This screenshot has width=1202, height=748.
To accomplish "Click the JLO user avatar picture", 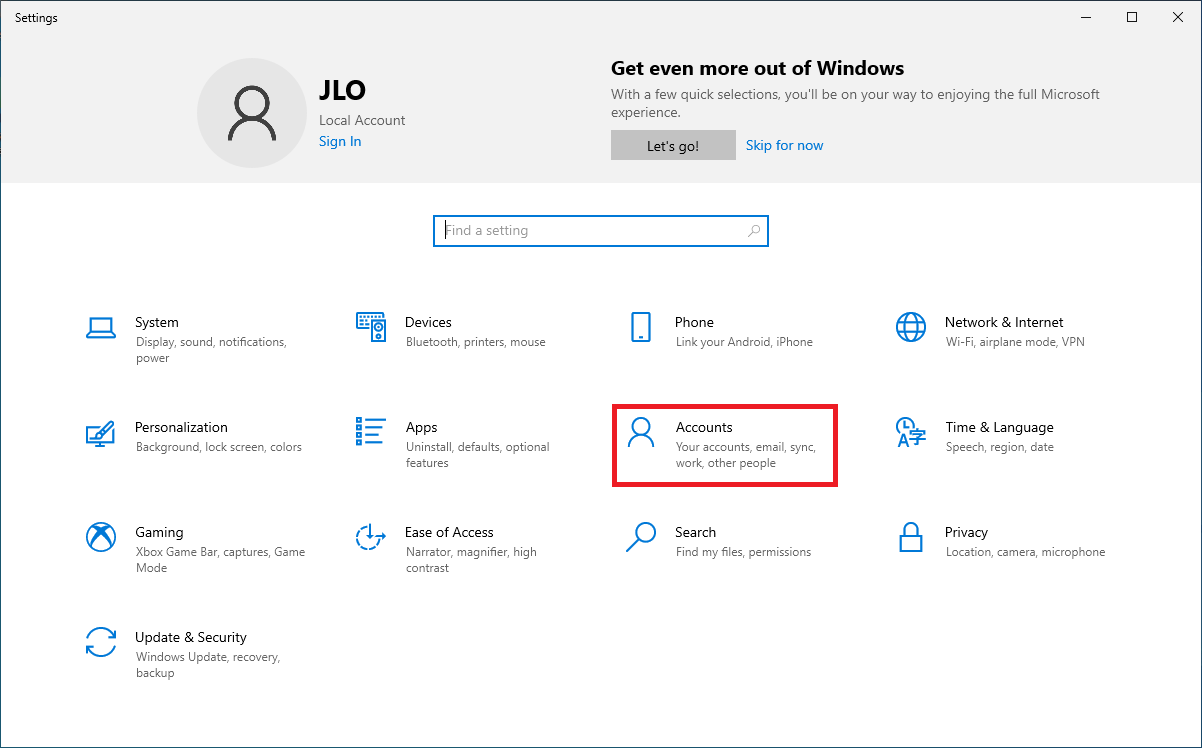I will tap(252, 112).
